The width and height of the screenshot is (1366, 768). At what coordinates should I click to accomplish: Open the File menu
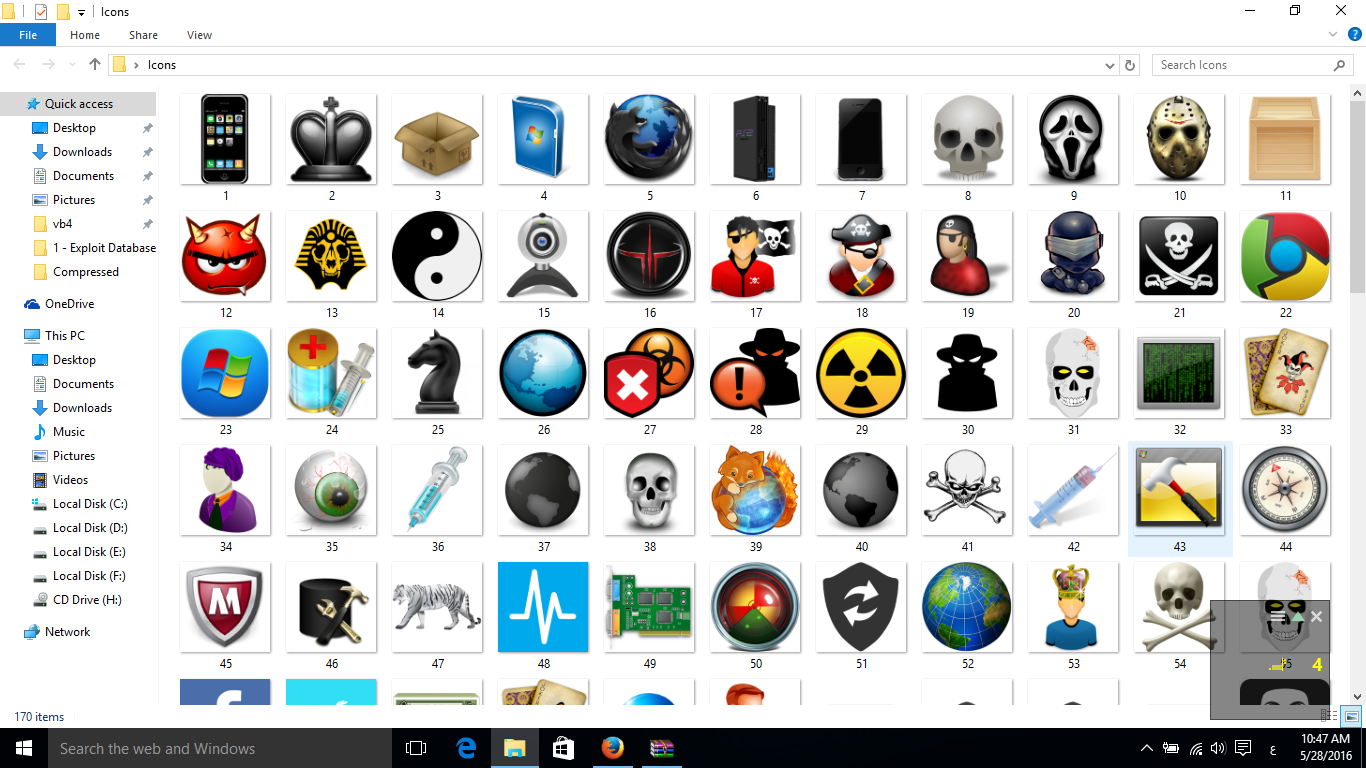[28, 35]
